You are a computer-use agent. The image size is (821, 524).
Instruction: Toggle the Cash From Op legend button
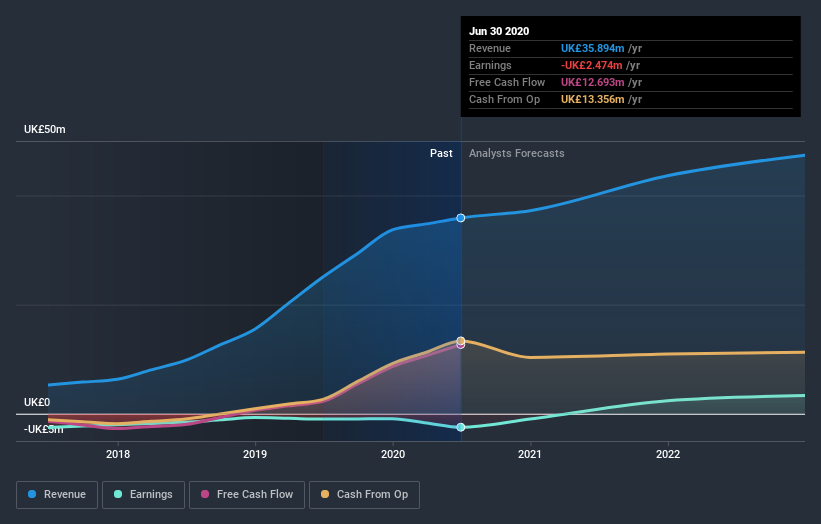[x=364, y=495]
